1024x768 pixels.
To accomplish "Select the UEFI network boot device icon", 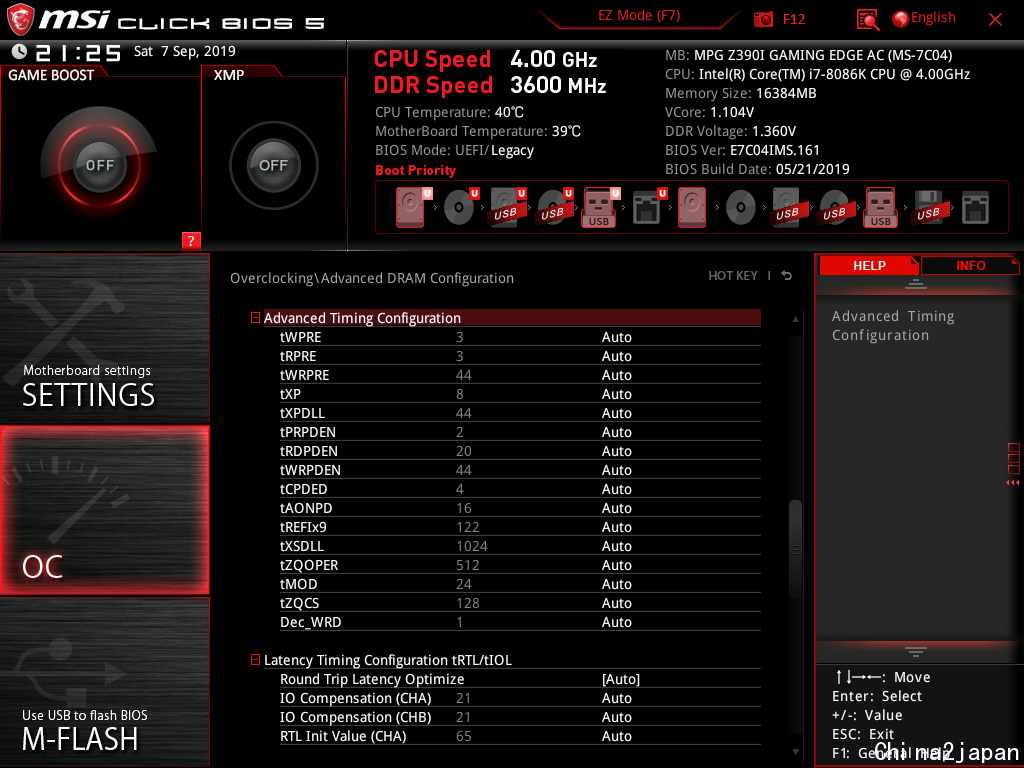I will tap(648, 207).
